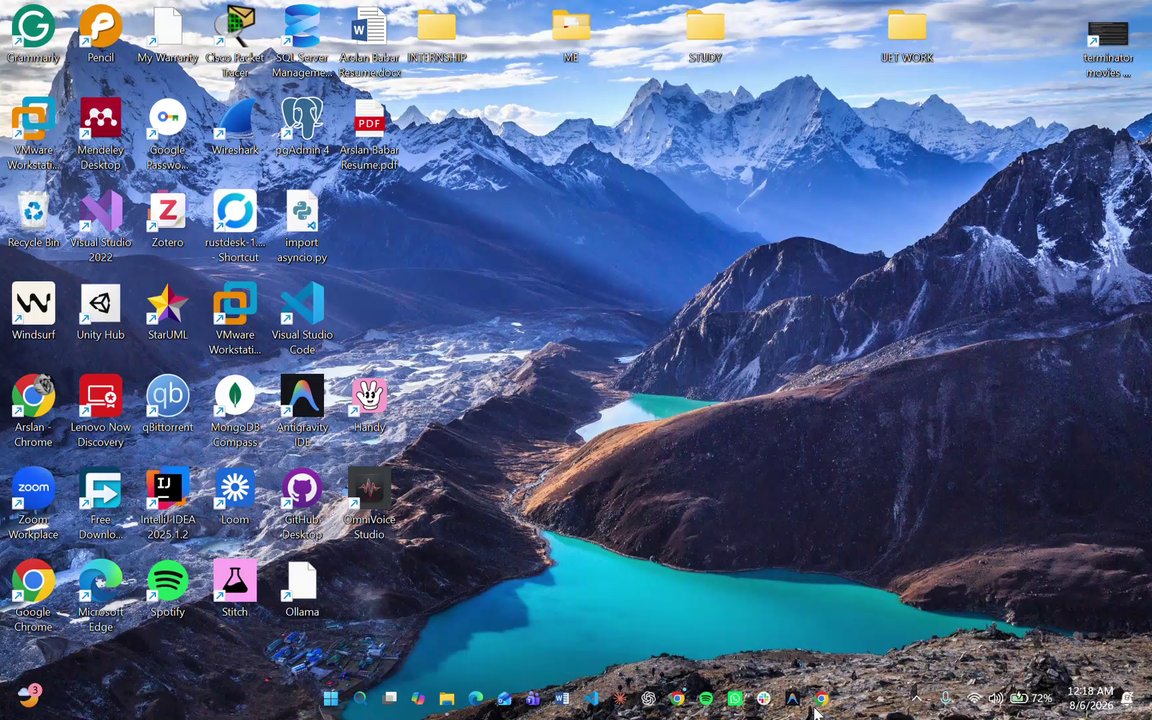Open OmniVoice Studio shortcut
Screen dimensions: 1152x720
point(370,488)
